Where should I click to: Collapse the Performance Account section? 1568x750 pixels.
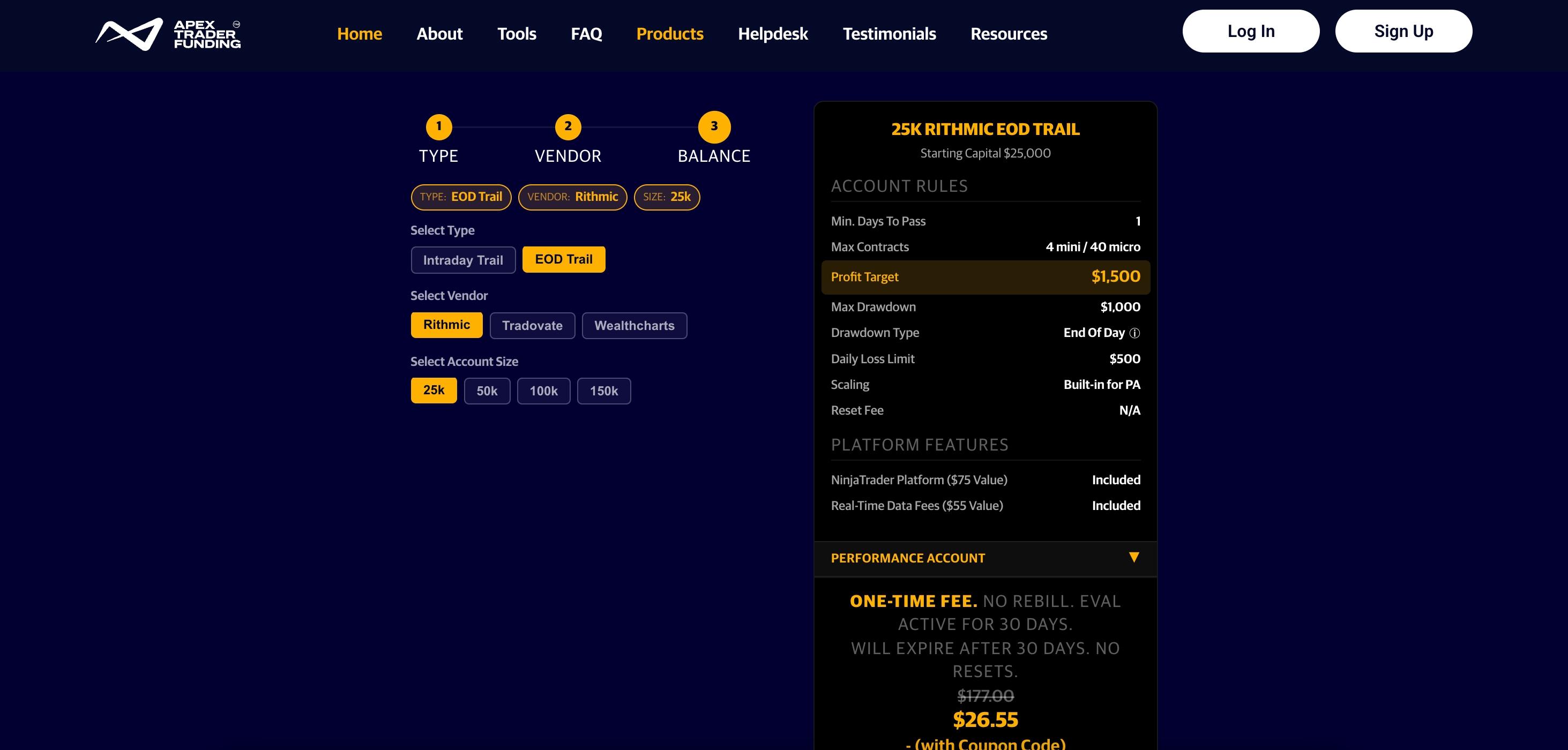point(1133,557)
